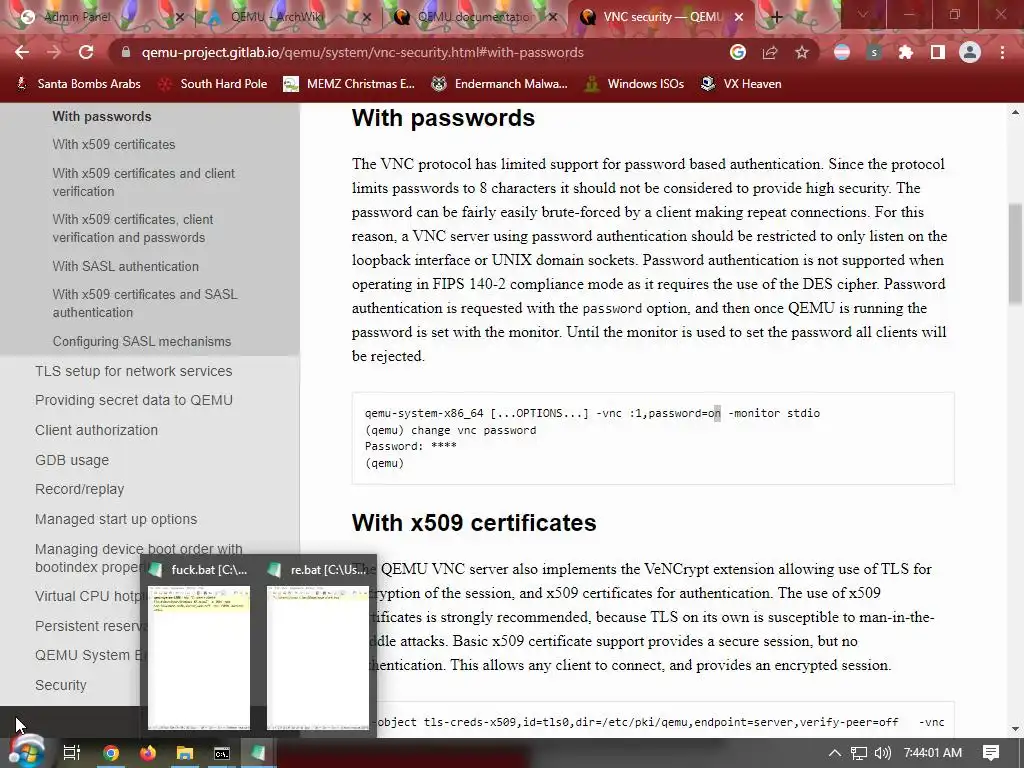Viewport: 1024px width, 768px height.
Task: Switch to the QEMU documentation tab
Action: click(475, 17)
